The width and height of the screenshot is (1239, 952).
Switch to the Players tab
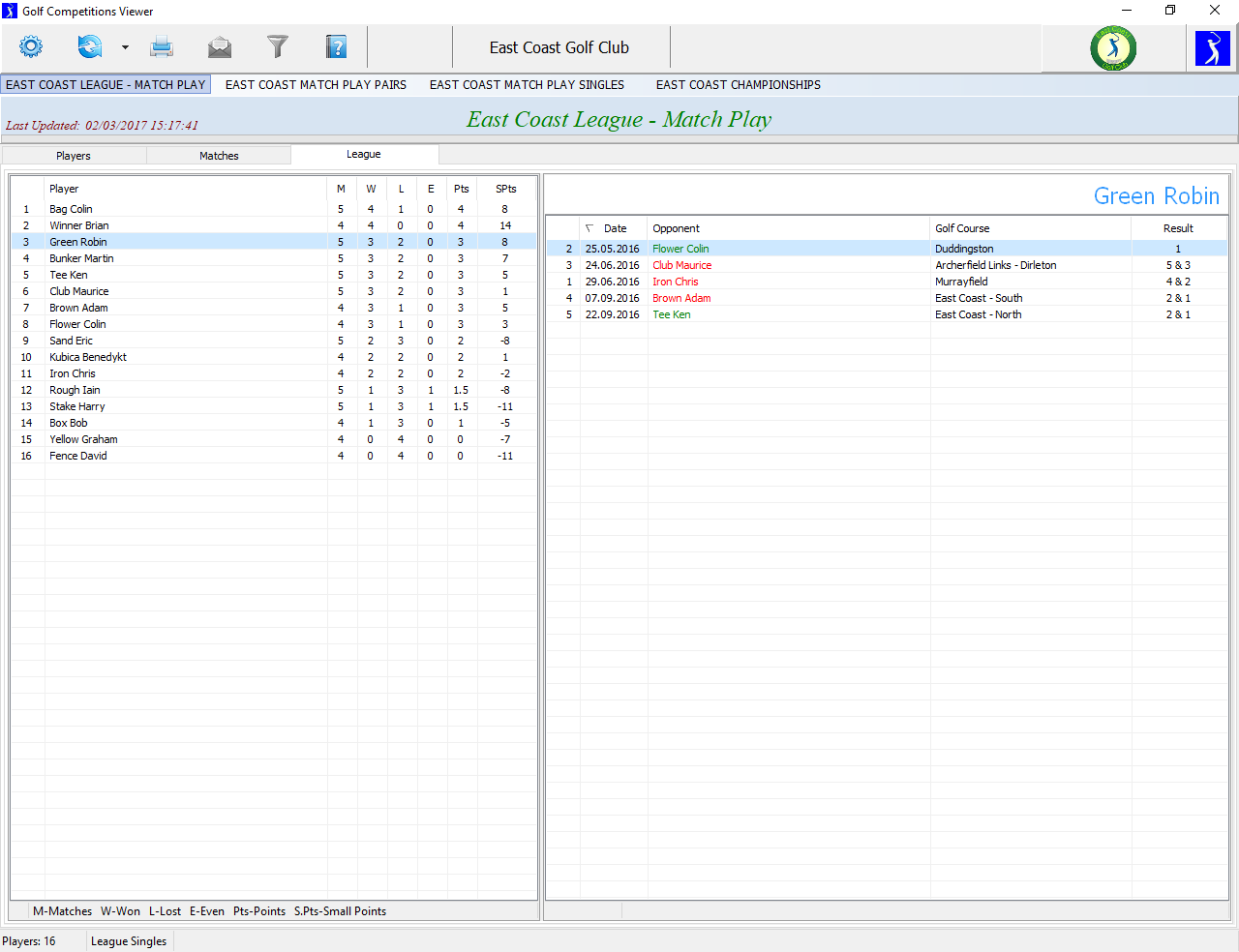click(74, 155)
